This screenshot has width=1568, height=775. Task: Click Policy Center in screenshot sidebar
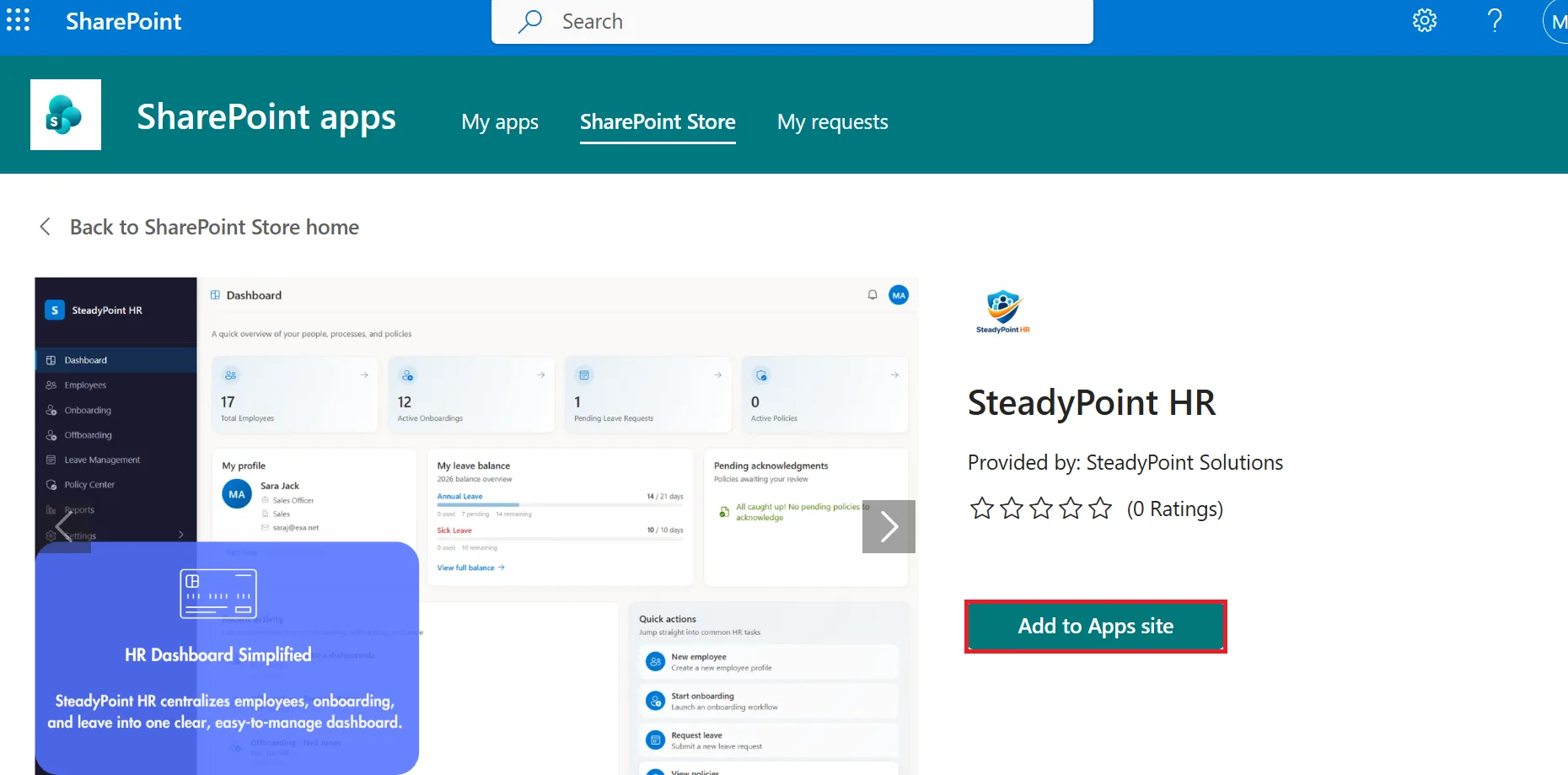[115, 485]
